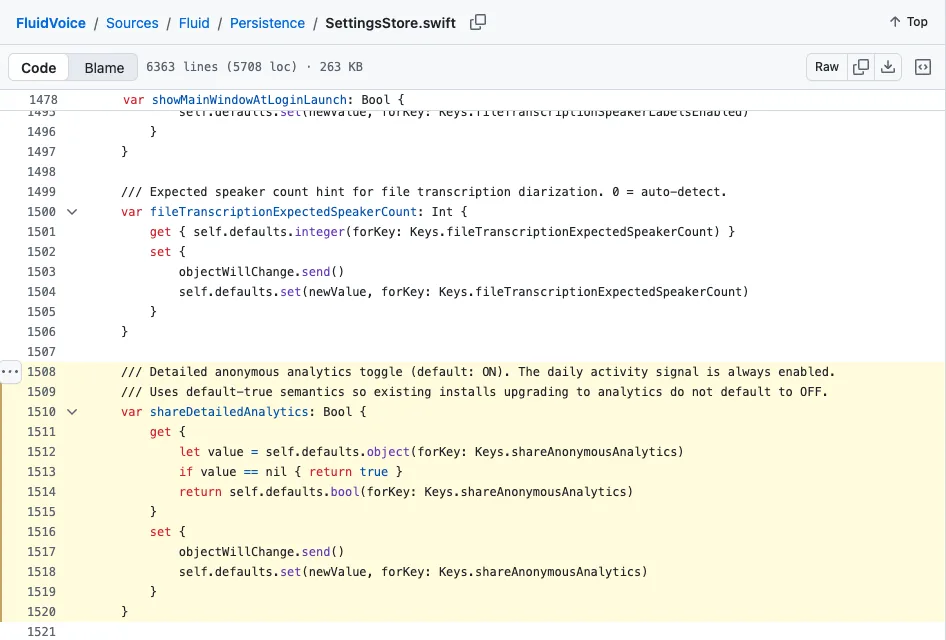Copy raw file contents icon
Viewport: 946px width, 640px height.
pos(861,67)
